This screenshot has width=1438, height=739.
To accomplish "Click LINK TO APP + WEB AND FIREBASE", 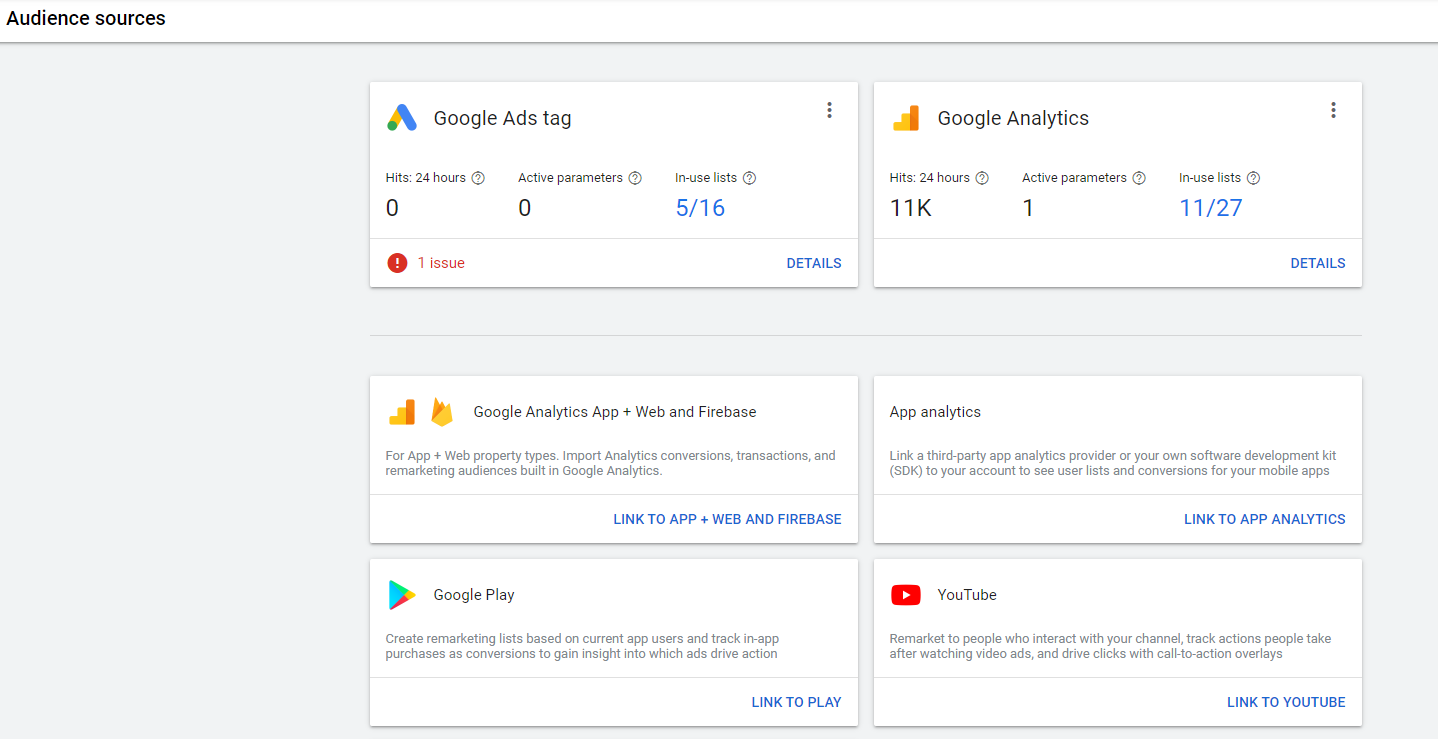I will click(727, 519).
